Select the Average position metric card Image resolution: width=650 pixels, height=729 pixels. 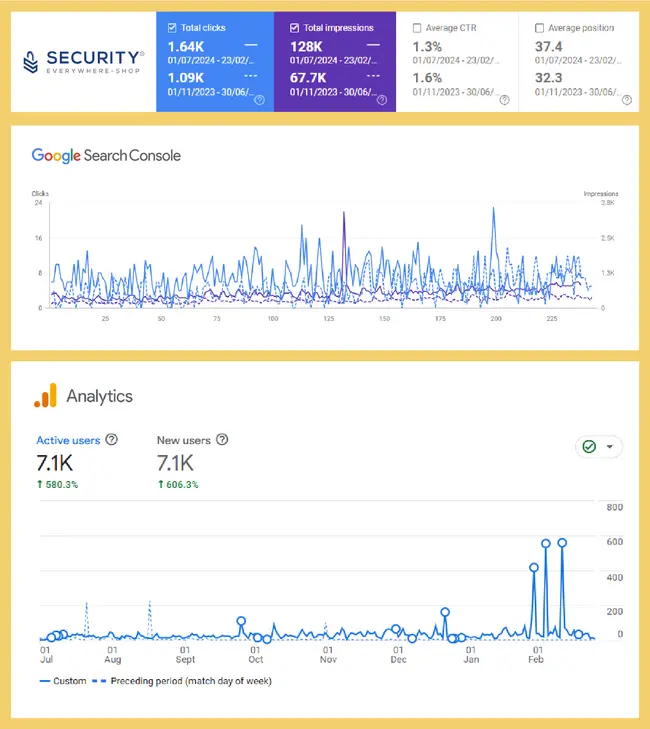[579, 62]
